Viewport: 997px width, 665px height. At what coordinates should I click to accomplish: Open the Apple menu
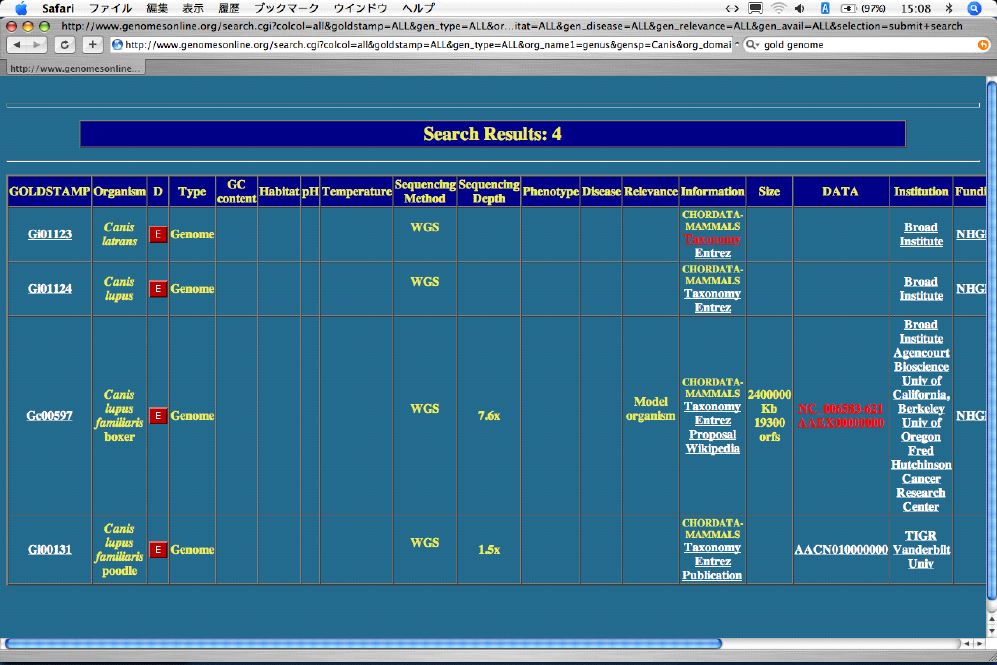tap(20, 8)
